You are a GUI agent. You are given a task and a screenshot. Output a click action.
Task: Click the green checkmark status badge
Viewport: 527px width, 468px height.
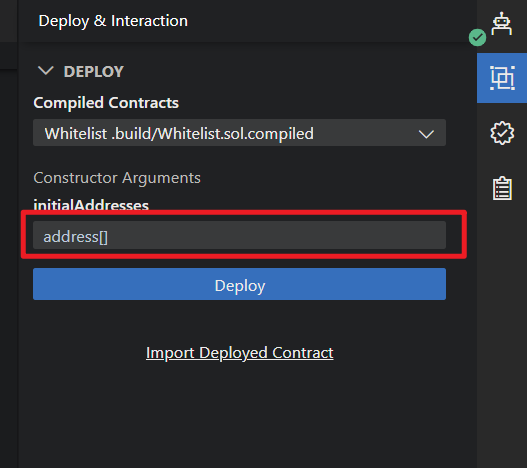point(477,37)
